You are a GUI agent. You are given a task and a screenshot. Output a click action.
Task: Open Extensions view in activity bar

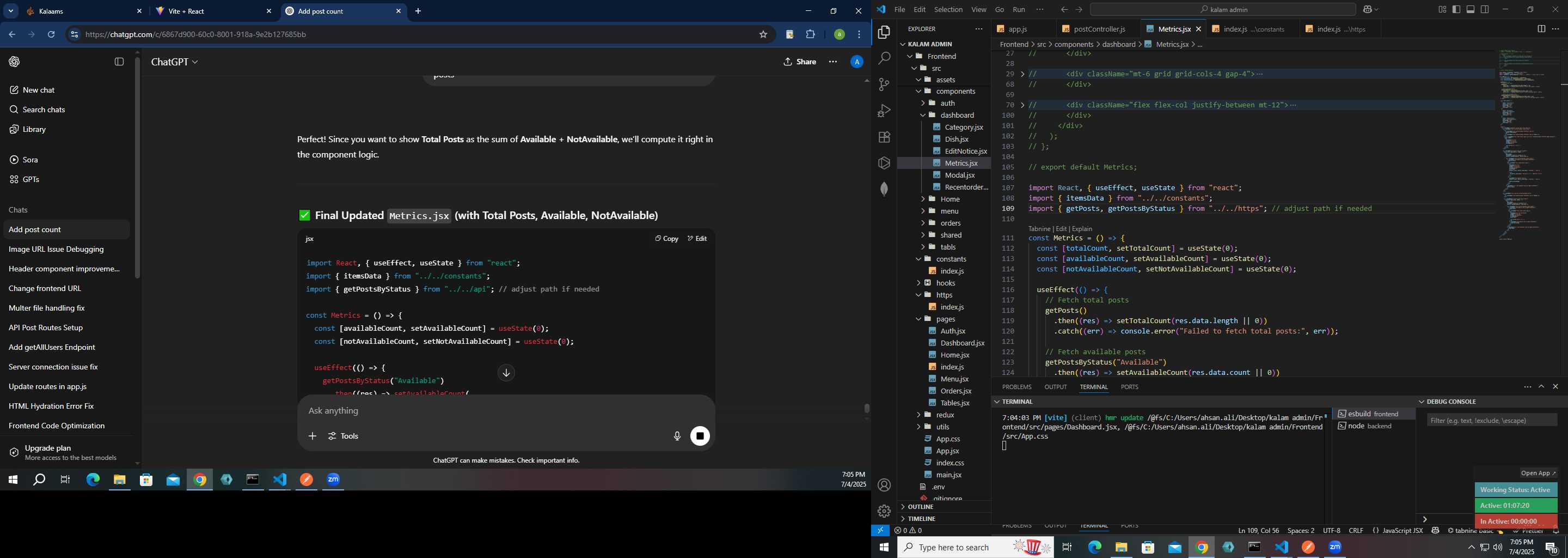coord(884,137)
